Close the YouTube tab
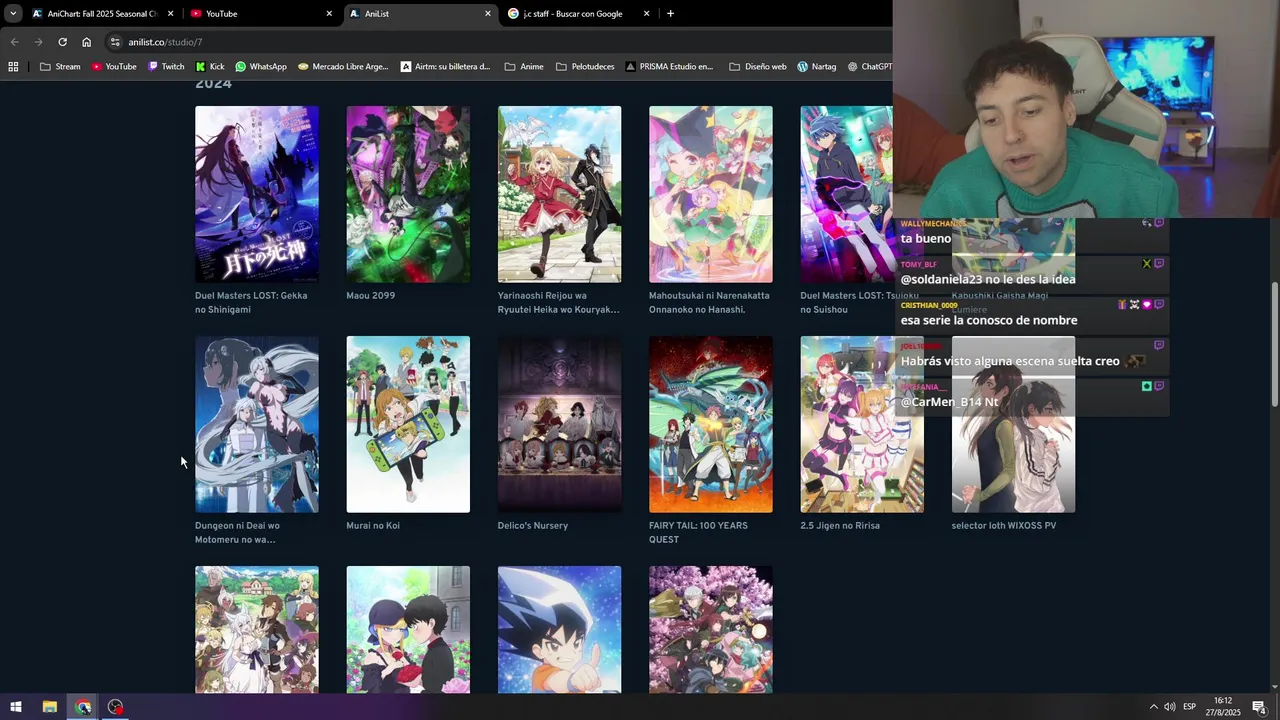Screen dimensions: 1280x720 tap(329, 14)
